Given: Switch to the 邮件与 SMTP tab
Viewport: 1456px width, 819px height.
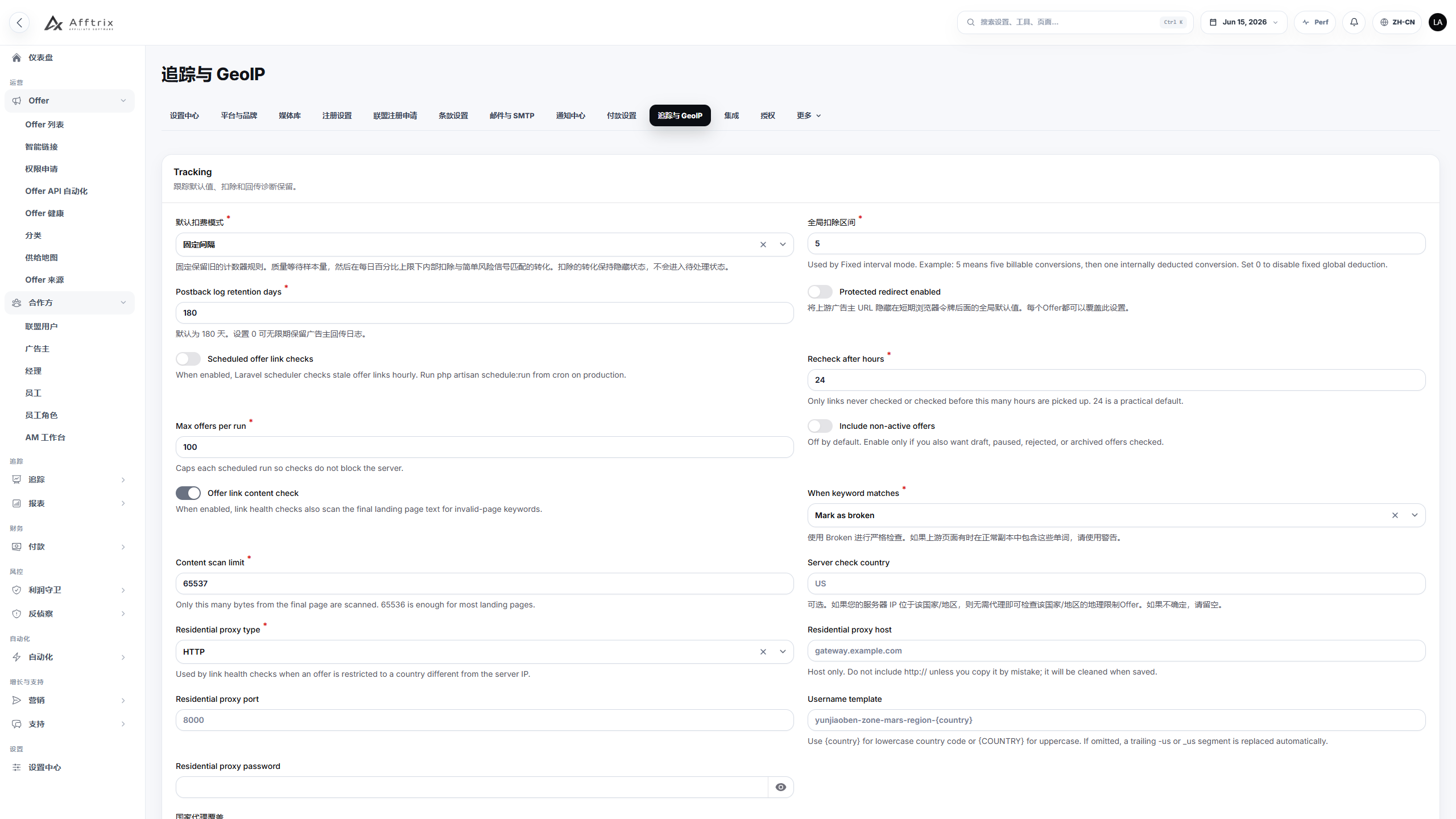Looking at the screenshot, I should (x=512, y=115).
